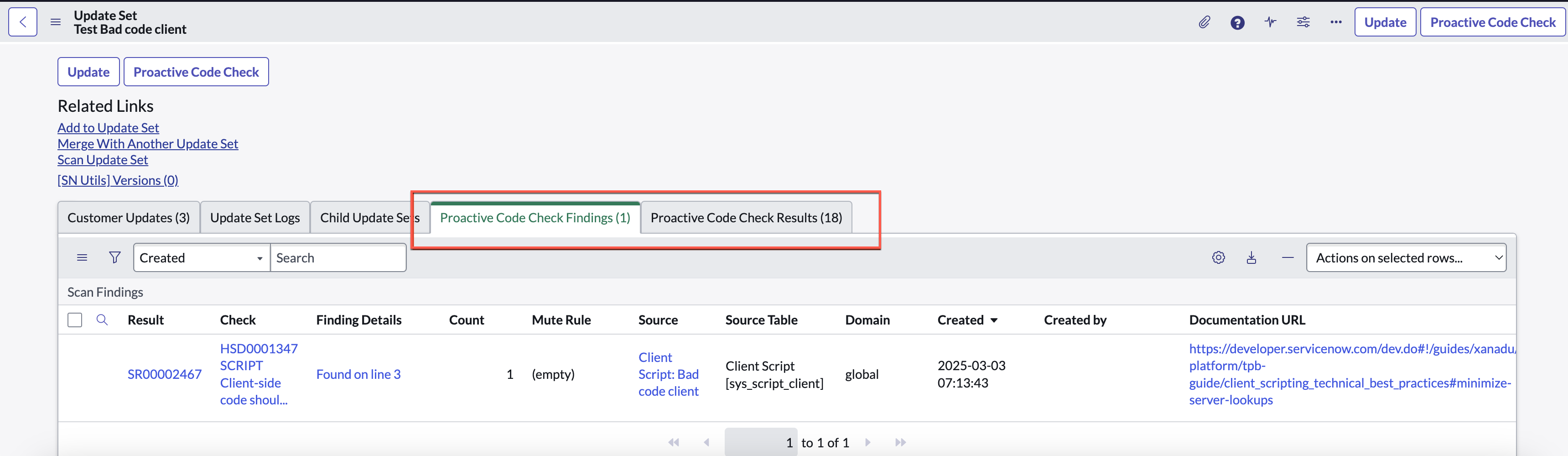Click the Scan Update Set link
Viewport: 1568px width, 456px height.
click(x=103, y=160)
